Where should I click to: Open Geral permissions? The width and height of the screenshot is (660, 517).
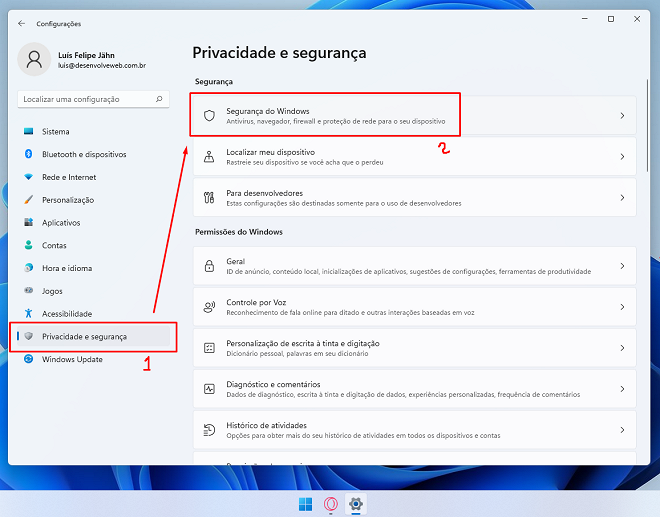414,266
